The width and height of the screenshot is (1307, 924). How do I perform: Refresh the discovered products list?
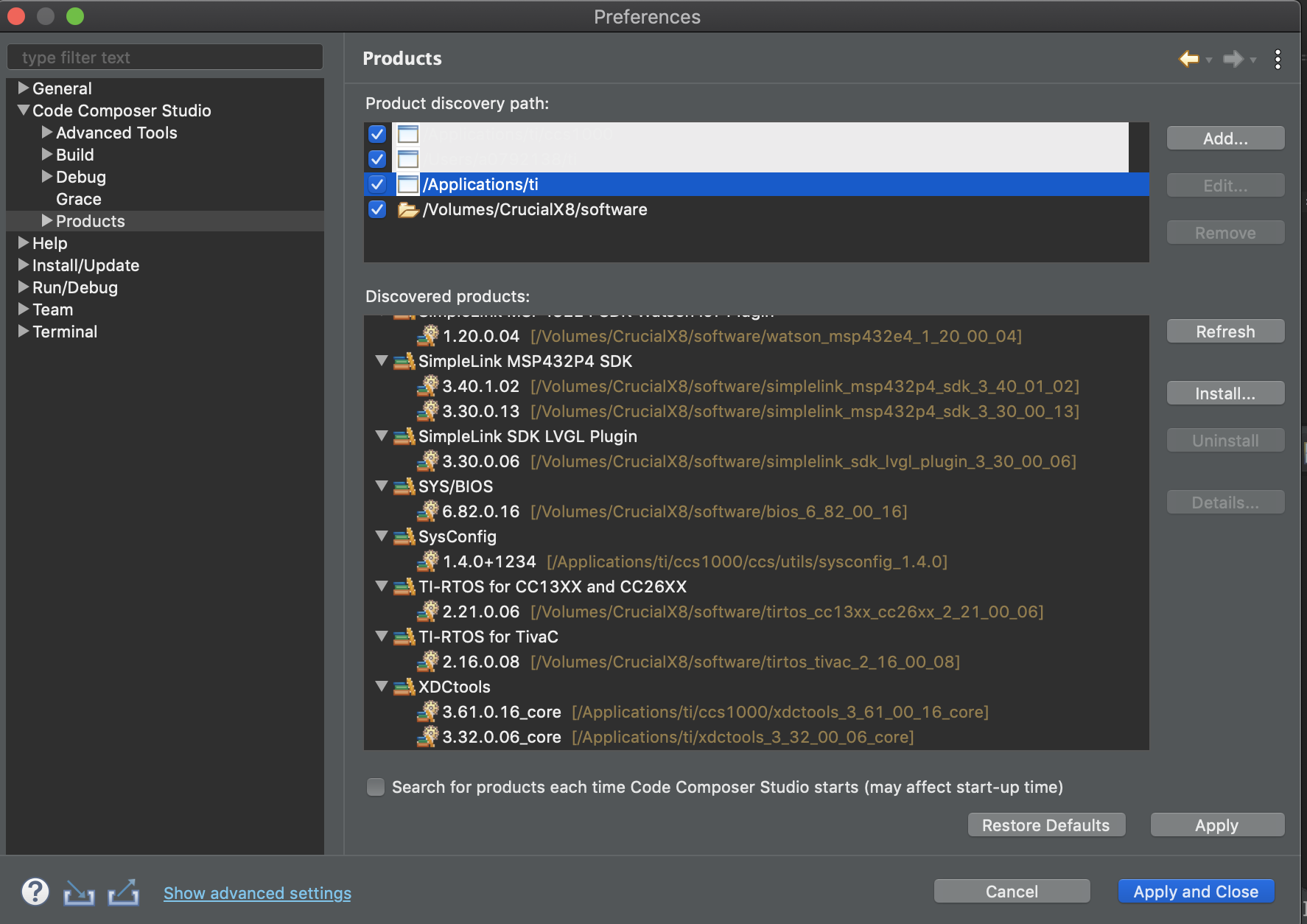pos(1225,332)
